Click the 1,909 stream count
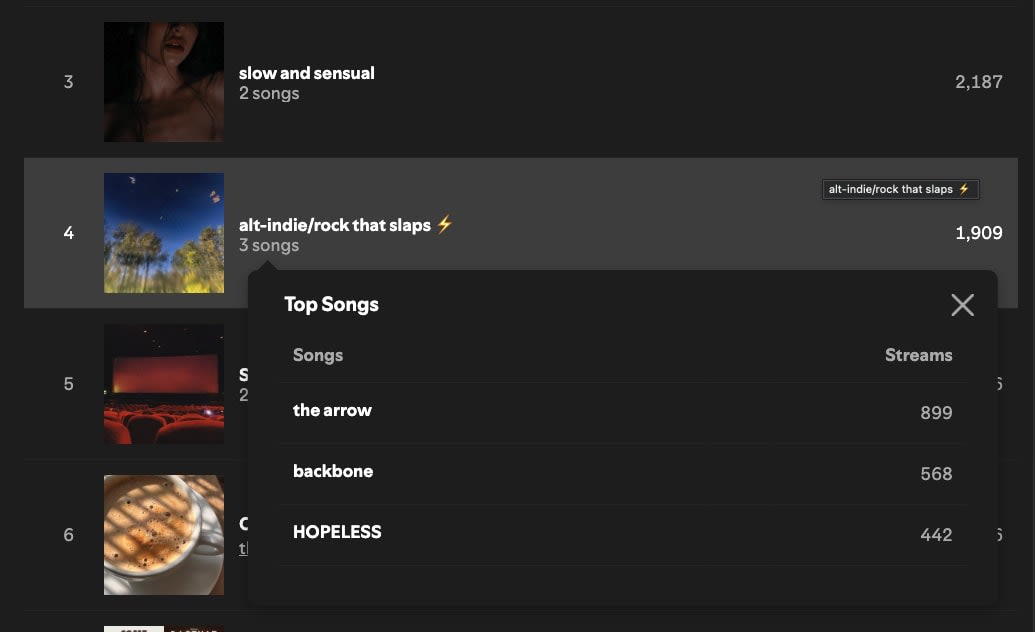The image size is (1035, 632). (978, 233)
